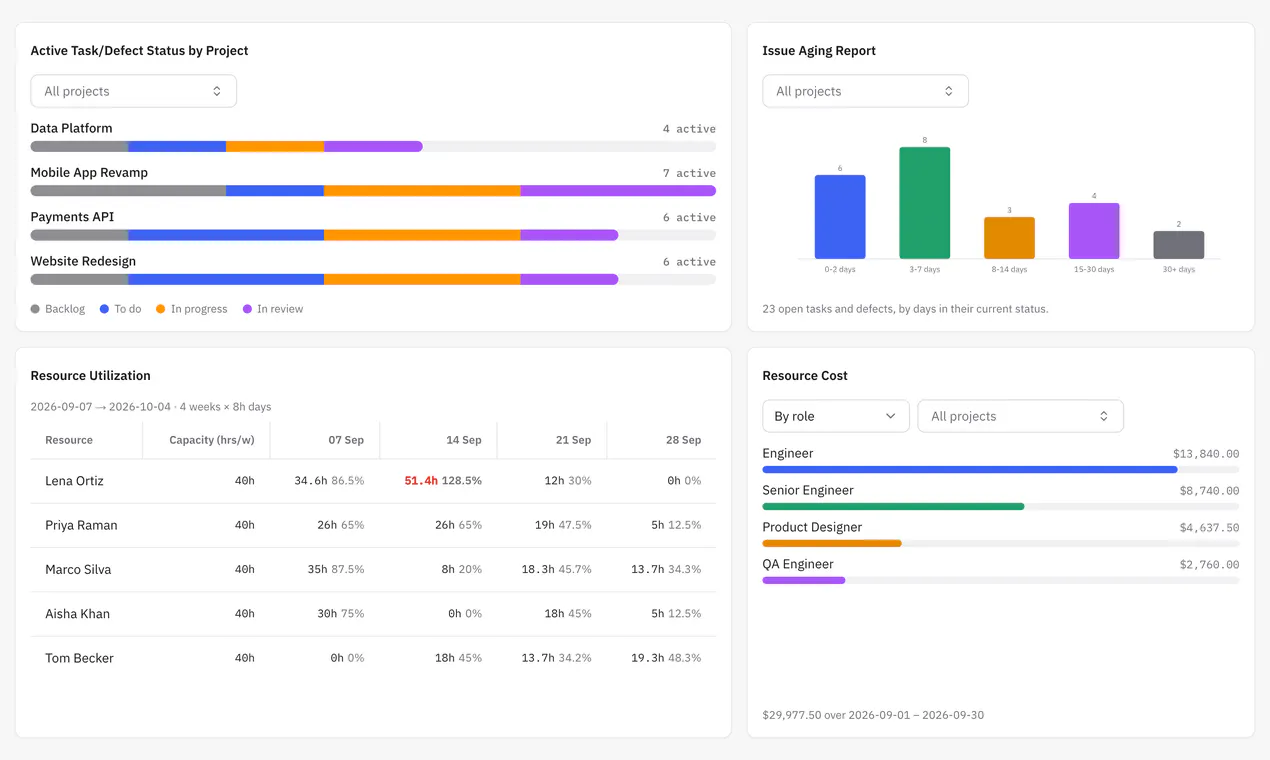Expand the By role dropdown
Screen dimensions: 1270x760
[x=835, y=416]
